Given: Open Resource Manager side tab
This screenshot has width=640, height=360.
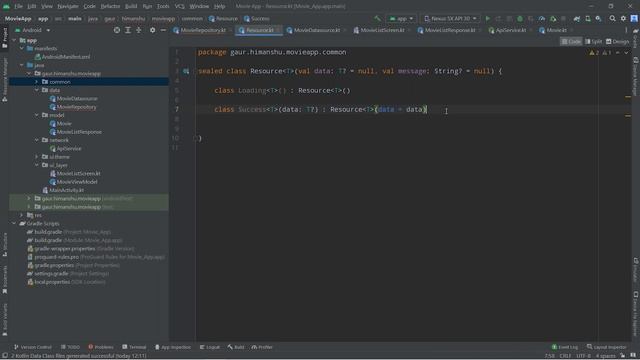Looking at the screenshot, I should pos(4,79).
